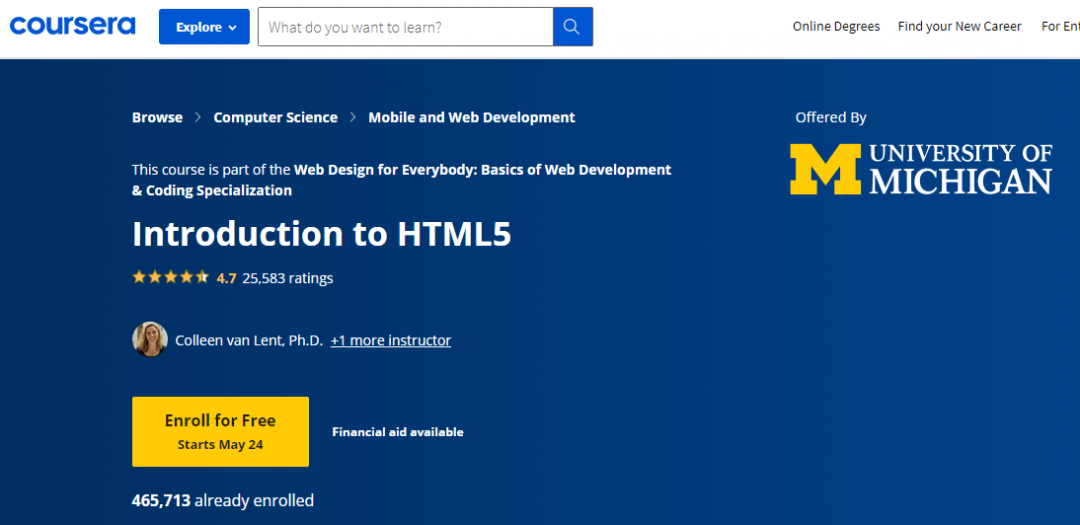Click the University of Michigan logo
Image resolution: width=1080 pixels, height=525 pixels.
(921, 169)
